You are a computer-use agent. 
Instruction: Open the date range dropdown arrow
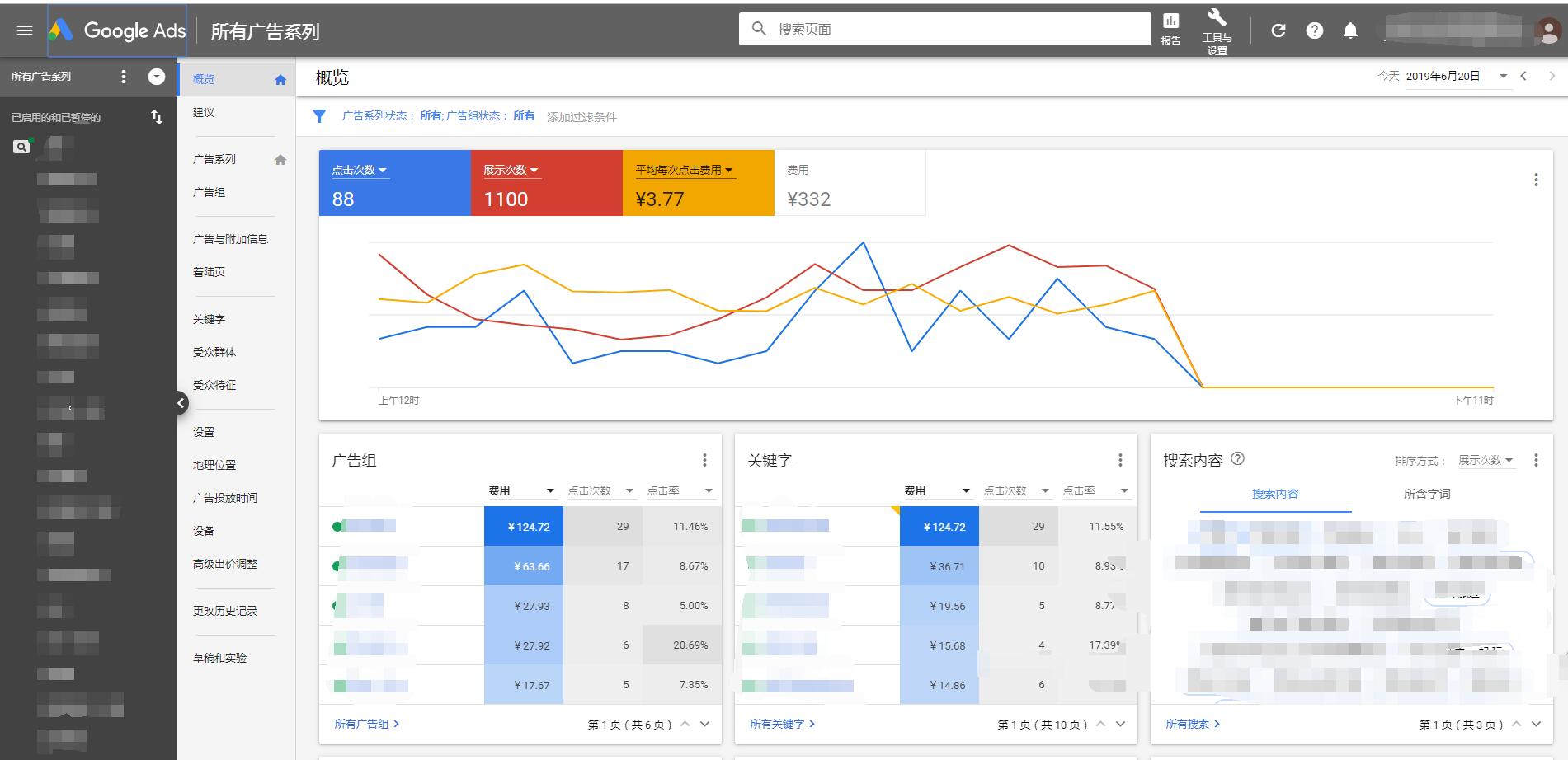click(x=1504, y=75)
